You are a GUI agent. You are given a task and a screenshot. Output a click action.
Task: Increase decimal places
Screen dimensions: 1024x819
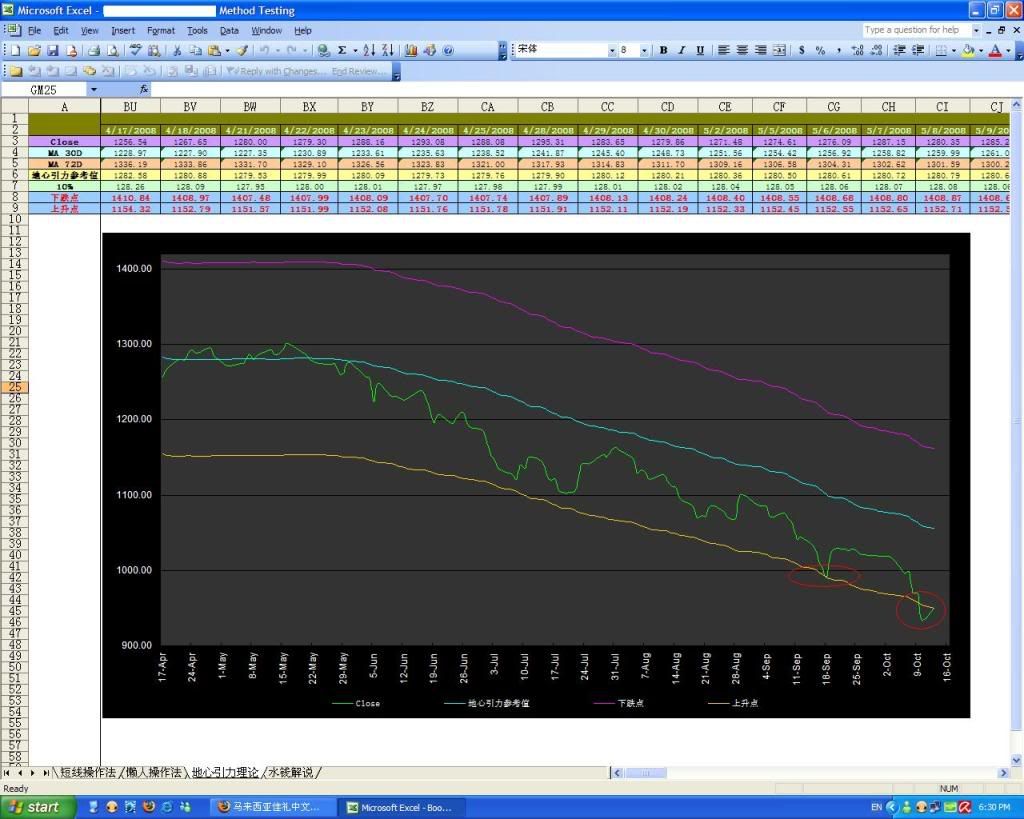(857, 50)
